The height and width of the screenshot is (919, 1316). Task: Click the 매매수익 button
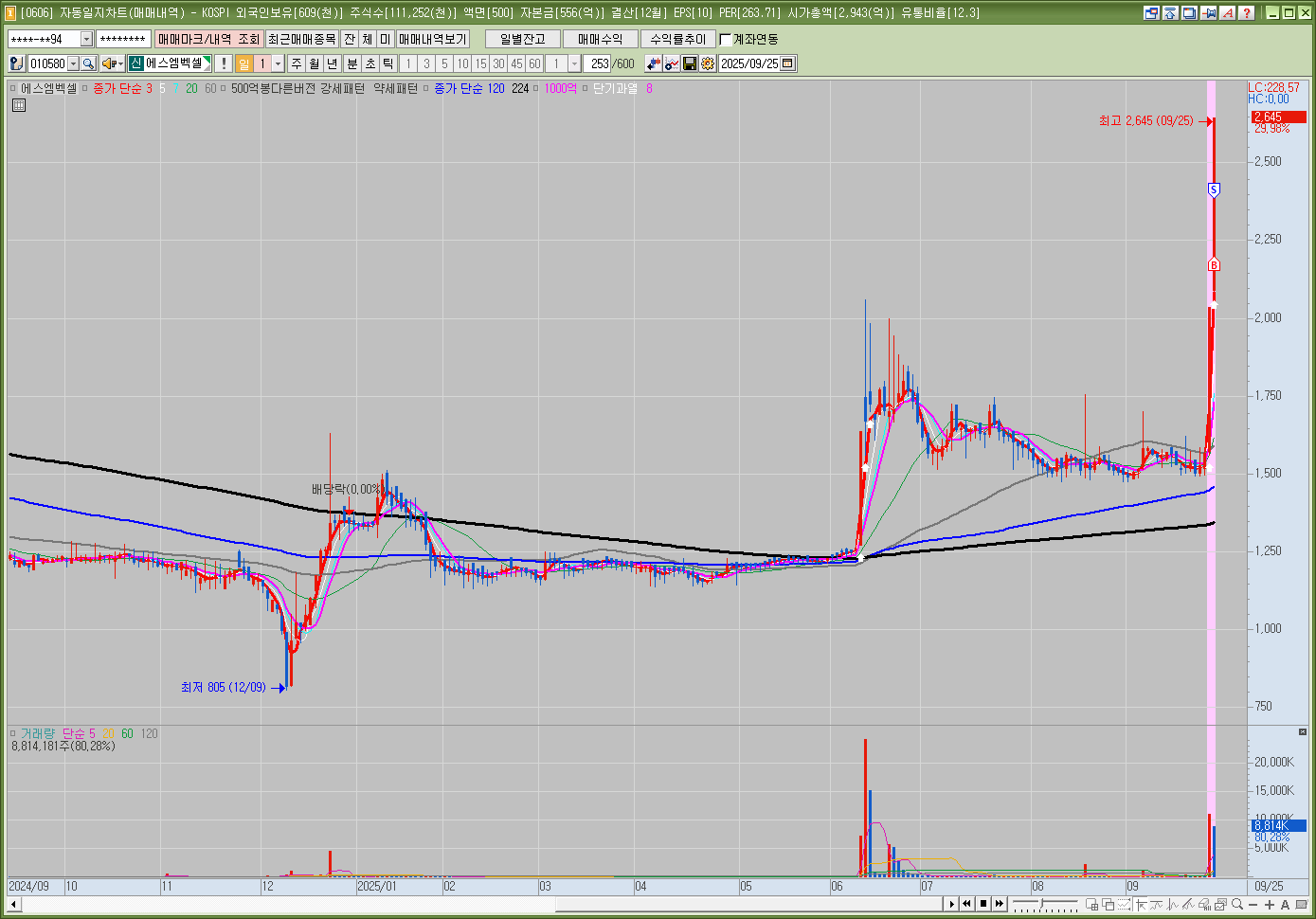601,39
